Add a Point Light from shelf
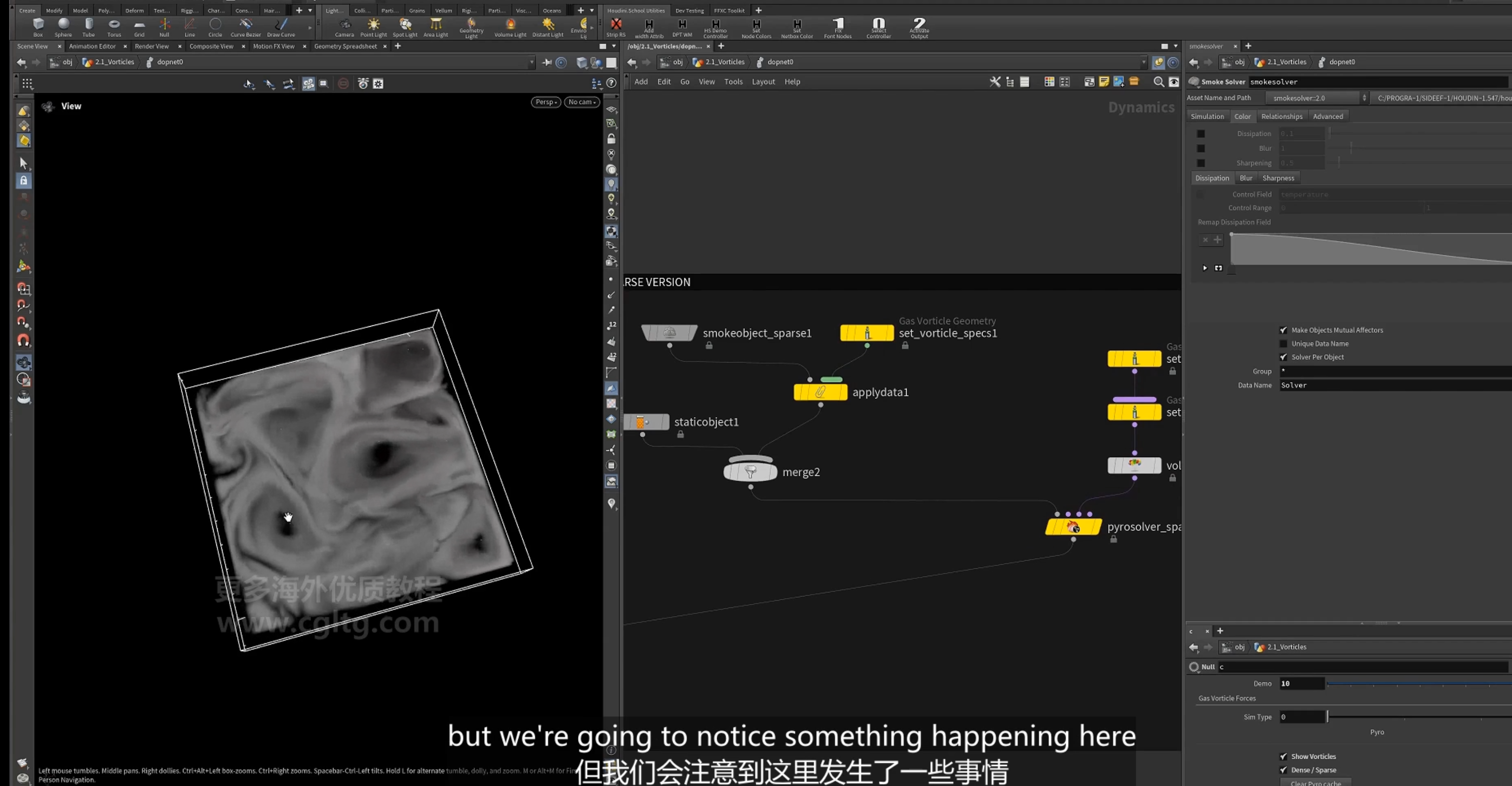The image size is (1512, 786). tap(373, 26)
